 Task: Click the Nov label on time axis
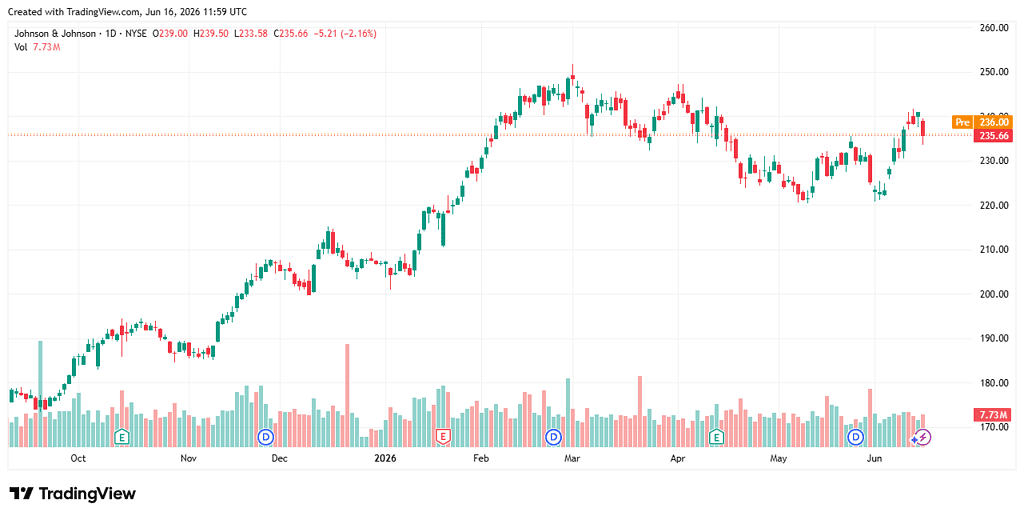pos(188,459)
